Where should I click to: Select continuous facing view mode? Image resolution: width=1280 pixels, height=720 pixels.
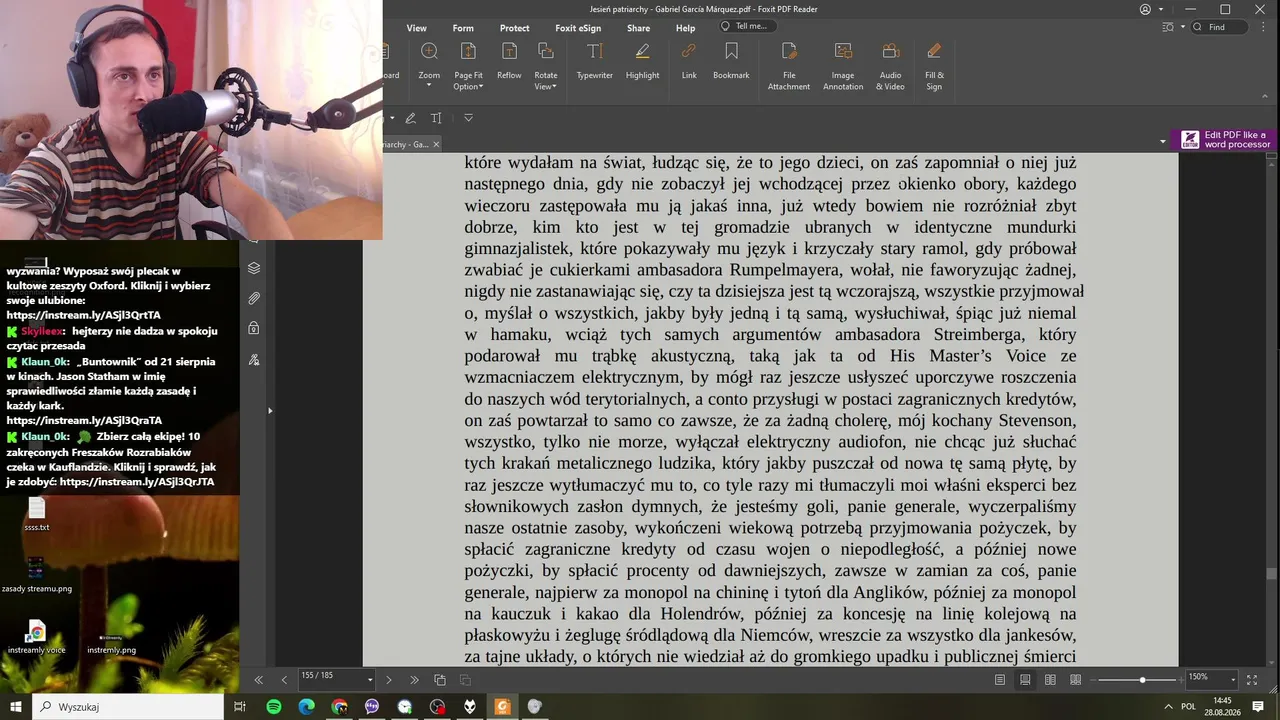click(x=1075, y=680)
